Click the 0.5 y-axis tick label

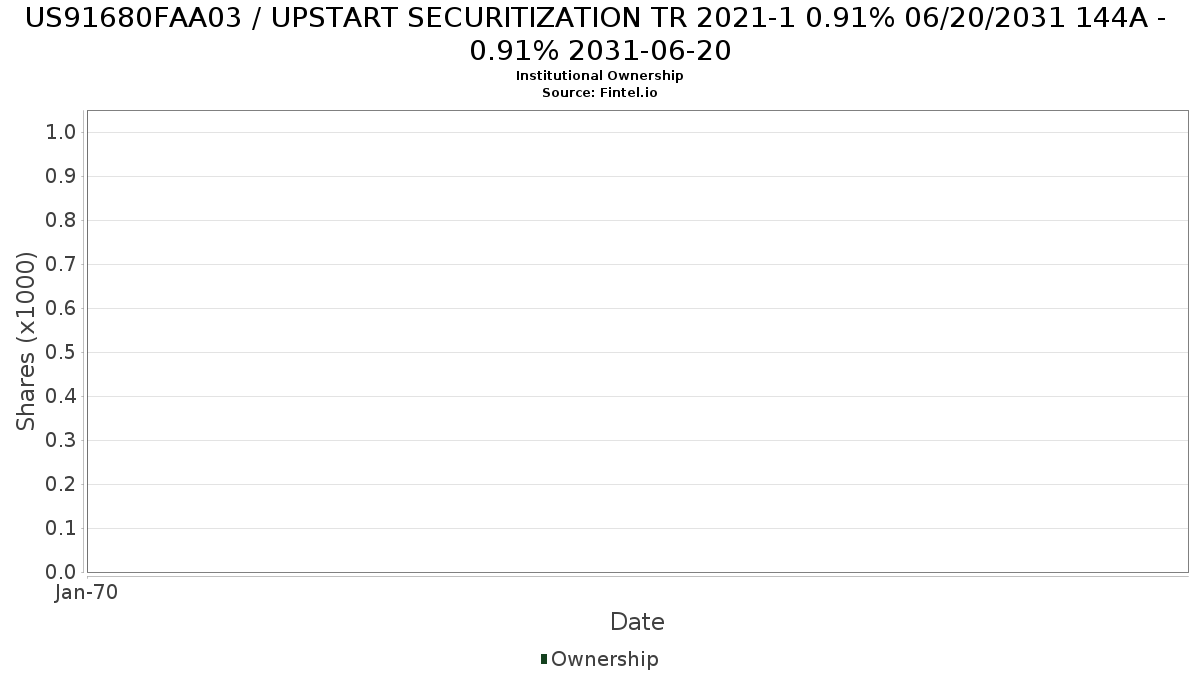pyautogui.click(x=61, y=353)
